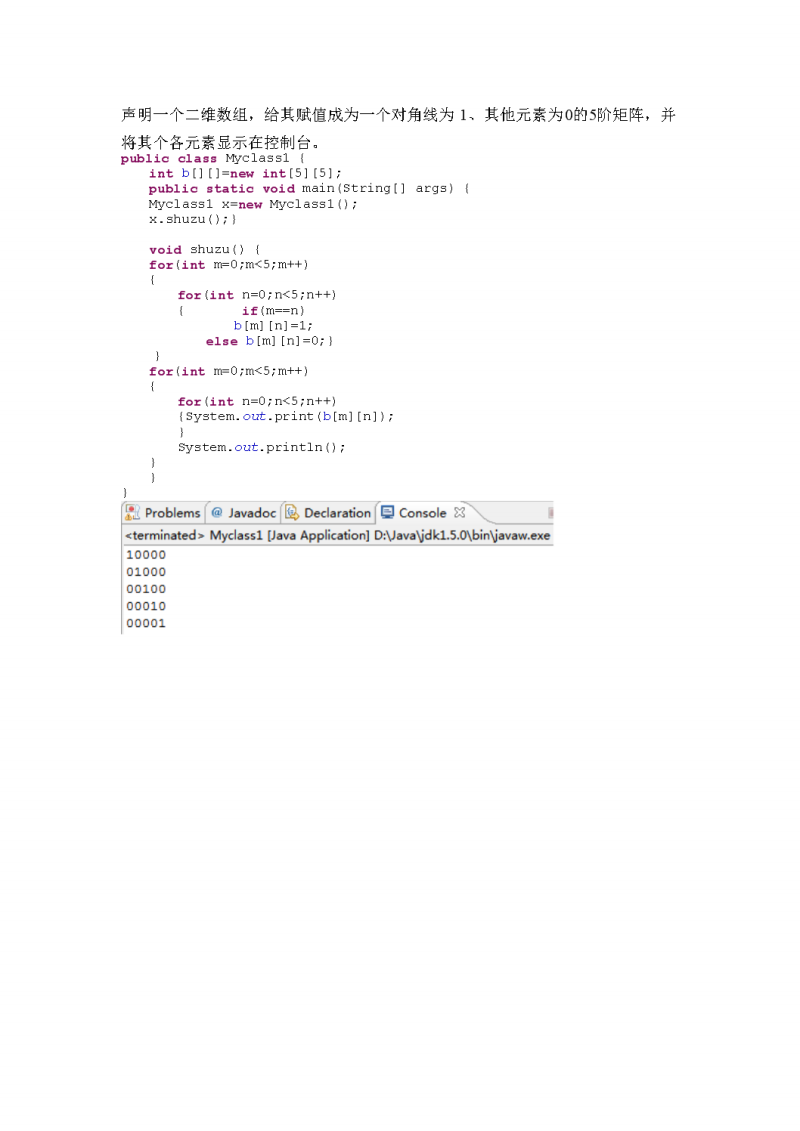800x1131 pixels.
Task: Click console output line 00001
Action: [146, 623]
